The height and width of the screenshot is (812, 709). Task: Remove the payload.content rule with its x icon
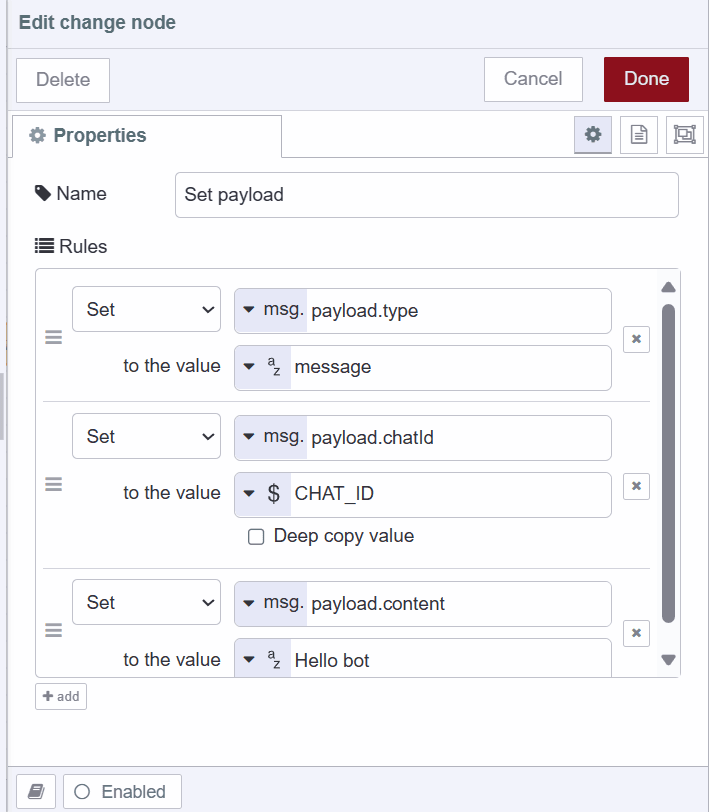tap(636, 633)
